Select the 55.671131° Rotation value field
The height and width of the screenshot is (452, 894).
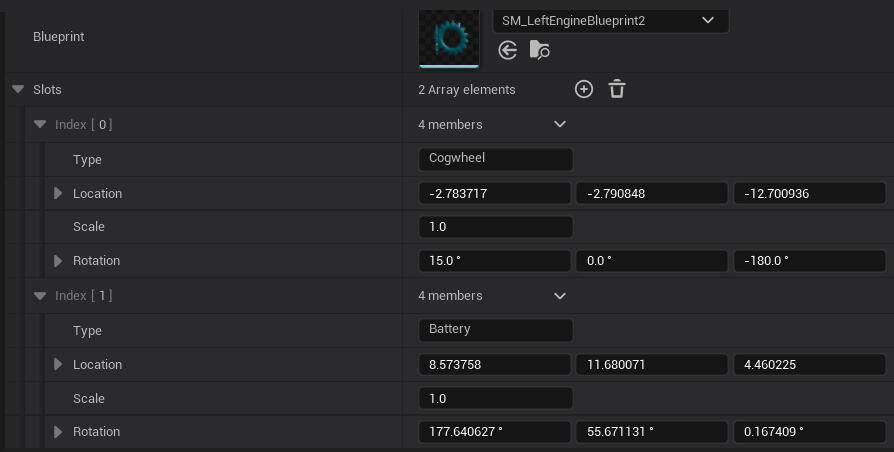[x=651, y=432]
